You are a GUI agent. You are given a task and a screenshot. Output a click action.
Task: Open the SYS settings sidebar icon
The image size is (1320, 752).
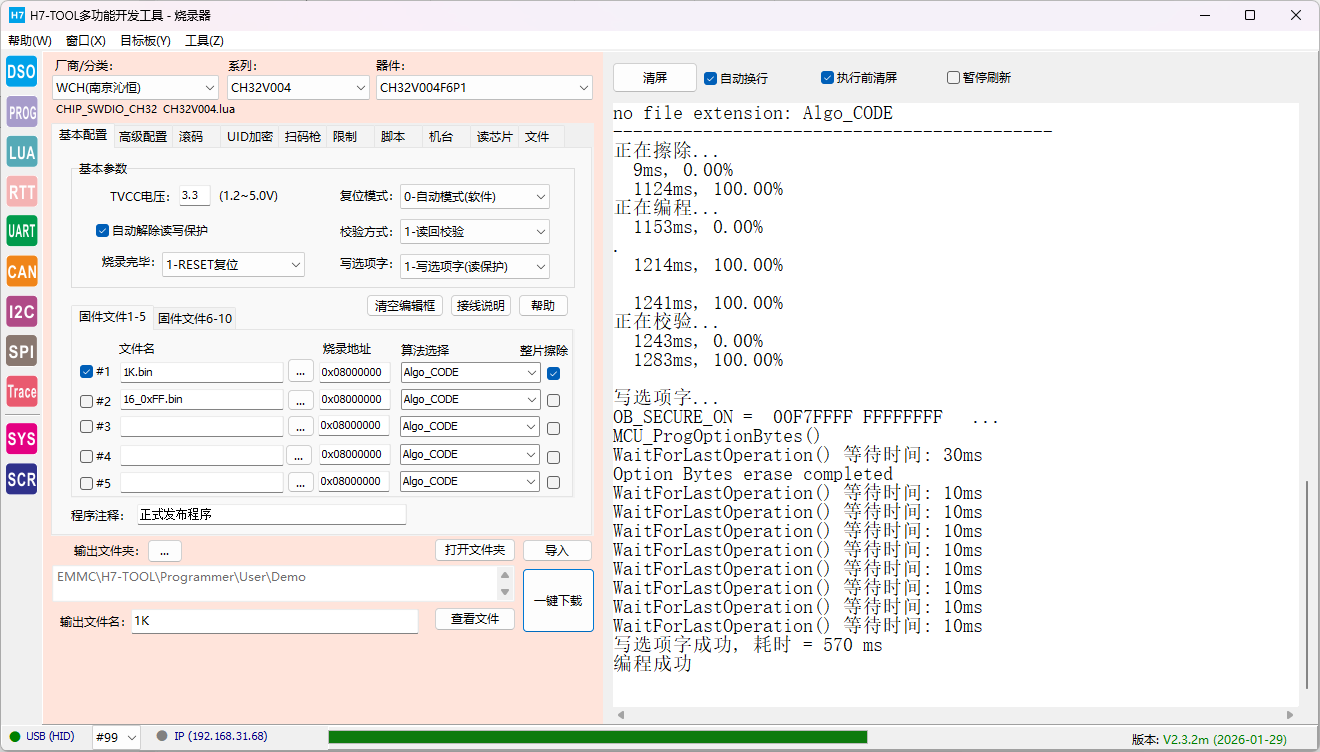point(22,439)
